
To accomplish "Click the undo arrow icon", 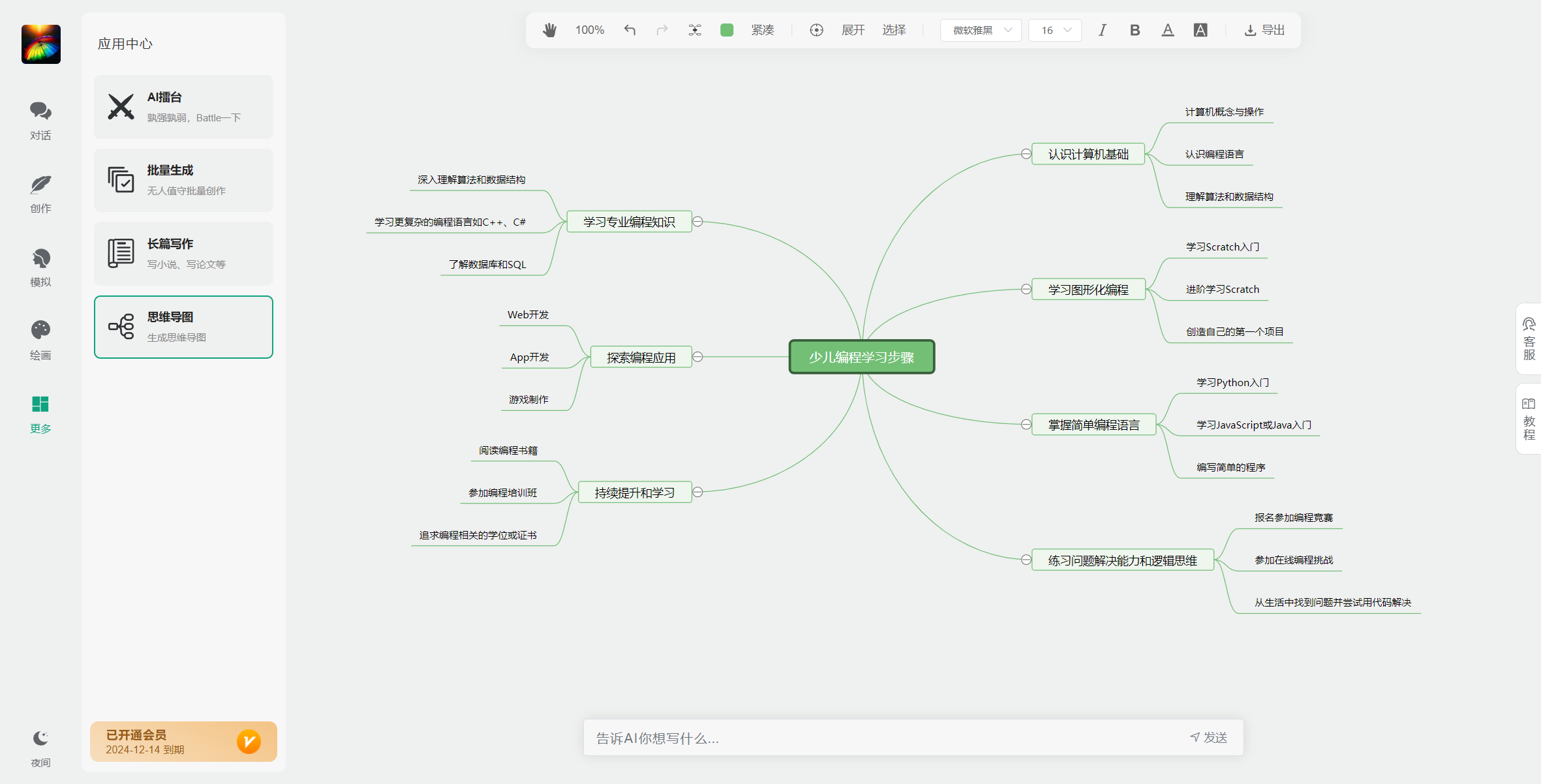I will [630, 30].
